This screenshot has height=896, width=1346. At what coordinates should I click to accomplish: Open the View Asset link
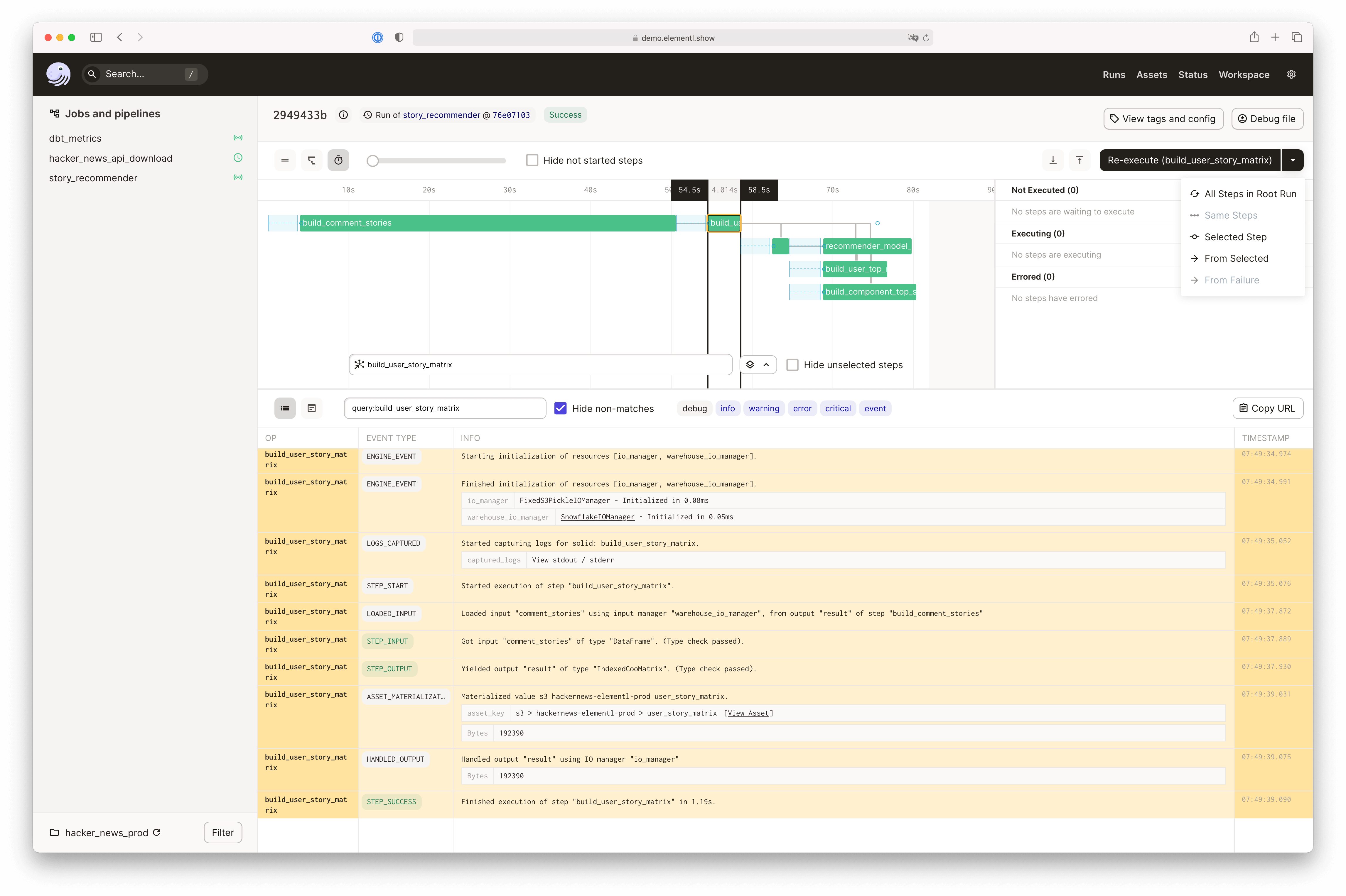click(x=748, y=713)
